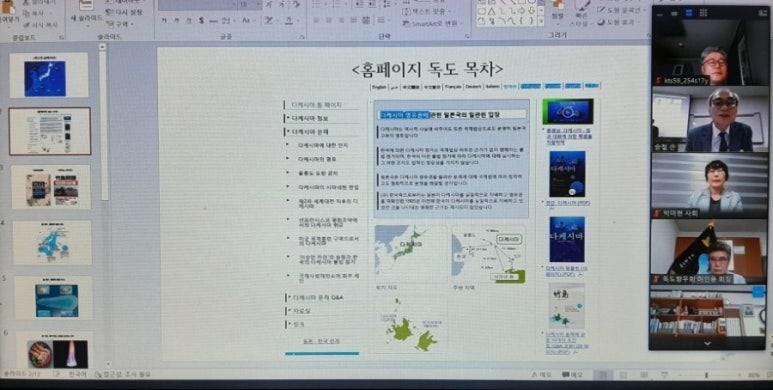Align text left in paragraph group

point(316,21)
